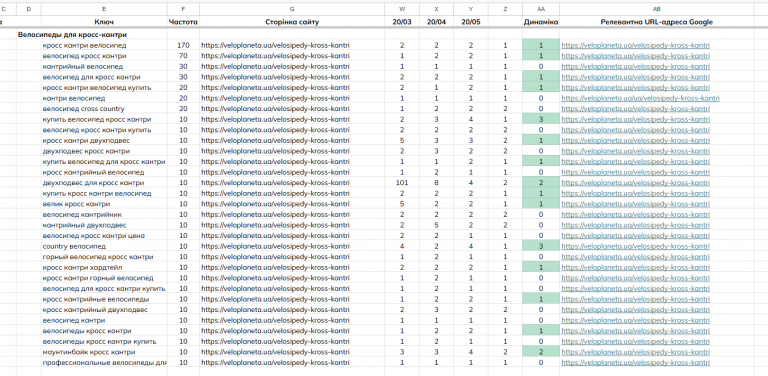Select keyword 'велосипед контри' cell
The height and width of the screenshot is (376, 768).
104,320
